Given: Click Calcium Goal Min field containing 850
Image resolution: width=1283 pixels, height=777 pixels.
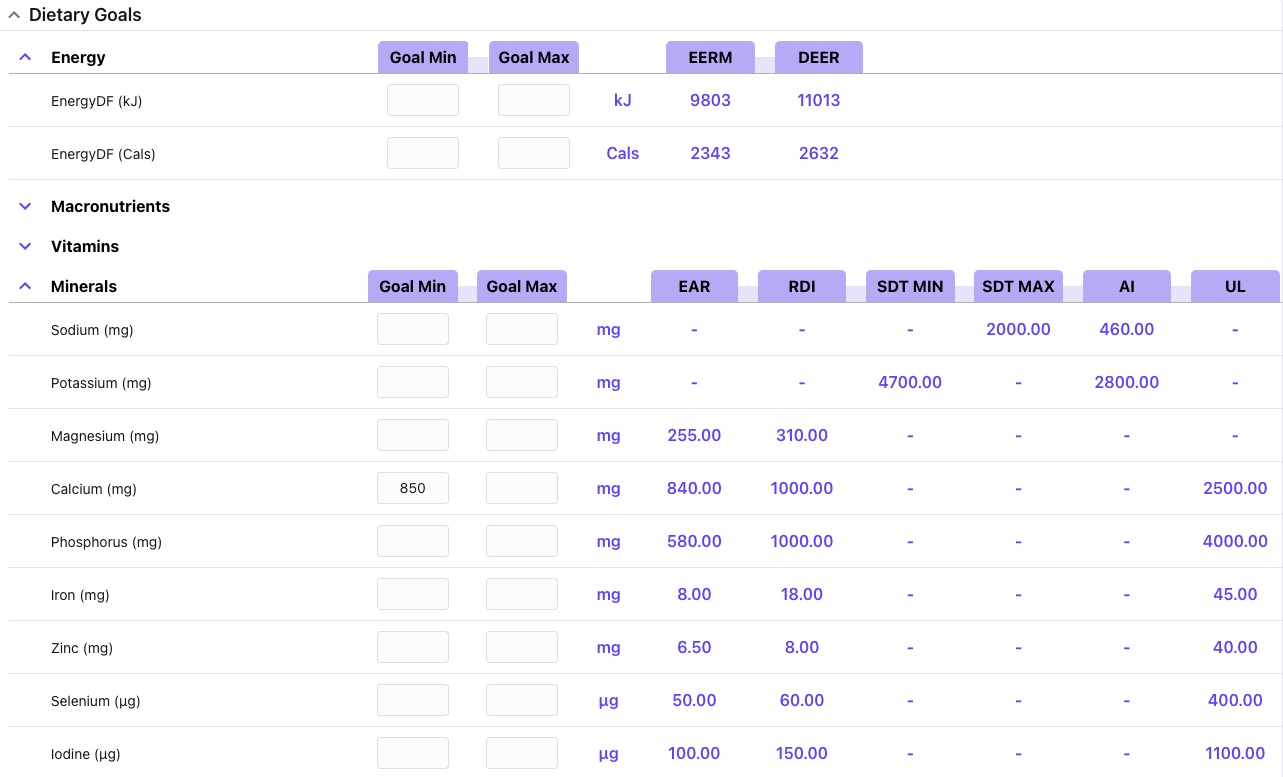Looking at the screenshot, I should pos(413,488).
